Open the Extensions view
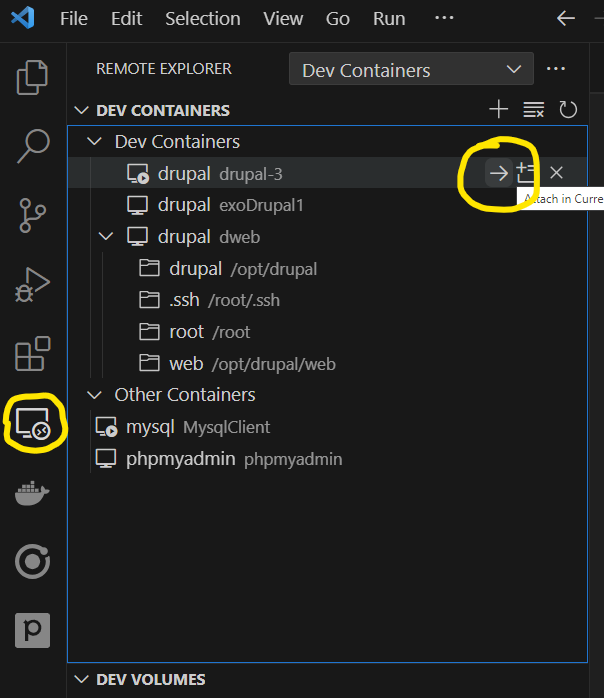The height and width of the screenshot is (698, 604). click(32, 354)
